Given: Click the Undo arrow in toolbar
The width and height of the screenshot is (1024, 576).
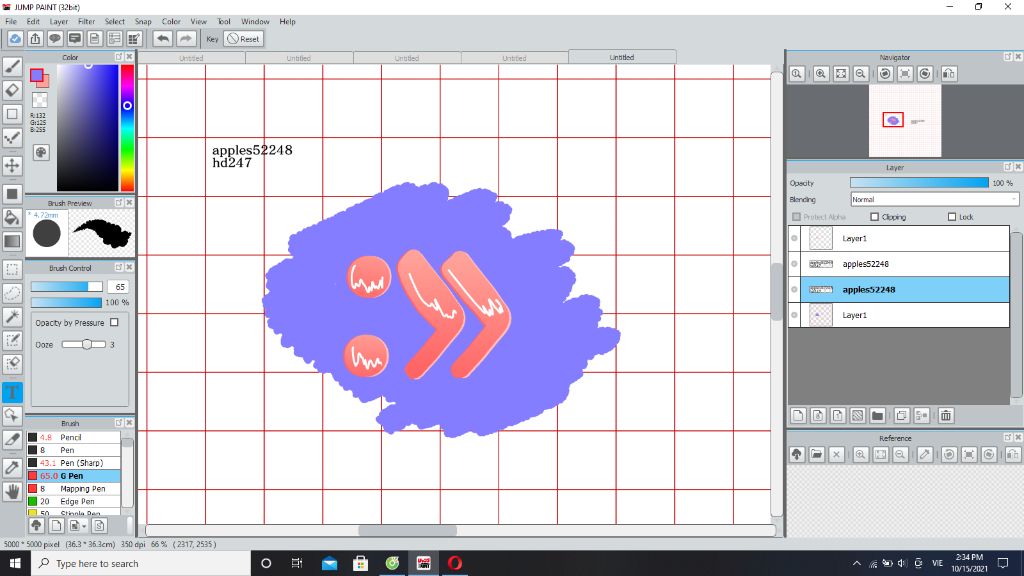Looking at the screenshot, I should click(x=163, y=39).
